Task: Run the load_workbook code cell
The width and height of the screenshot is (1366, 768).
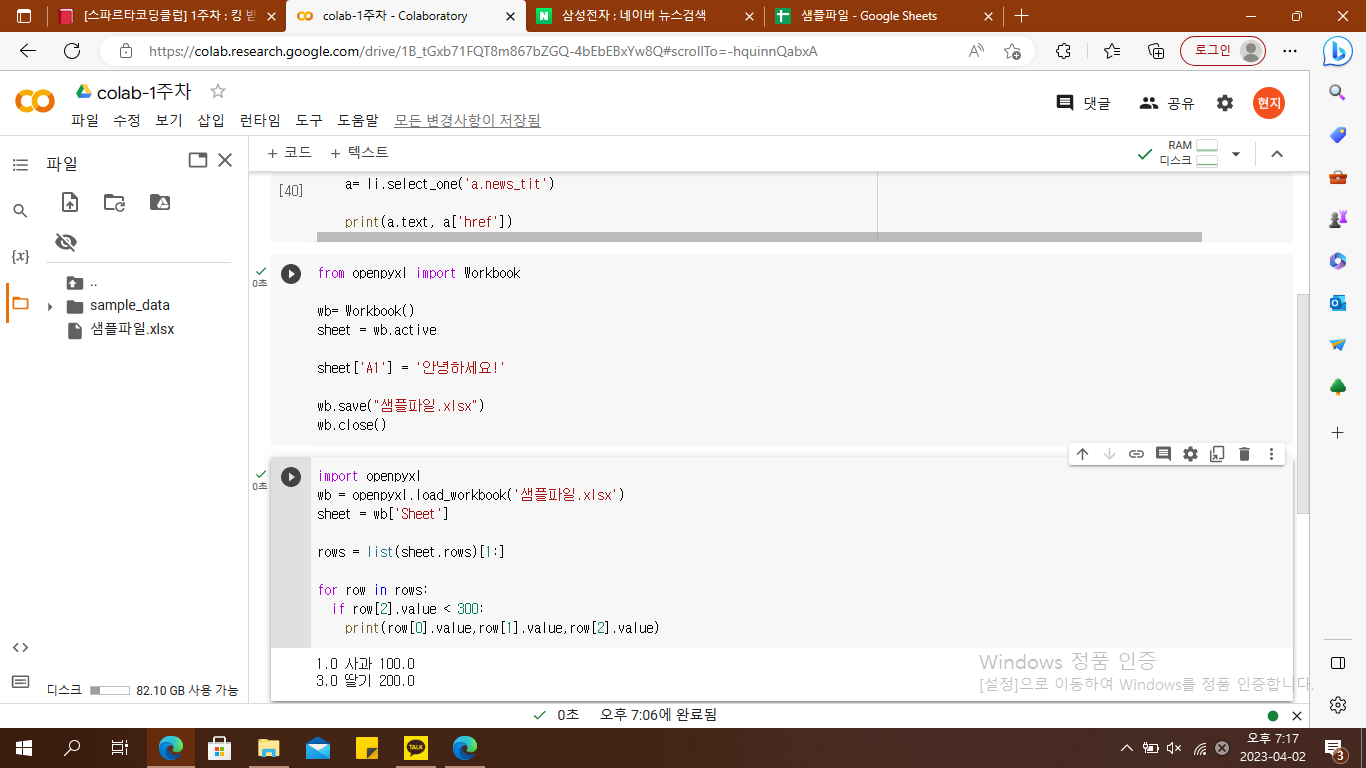Action: click(291, 477)
